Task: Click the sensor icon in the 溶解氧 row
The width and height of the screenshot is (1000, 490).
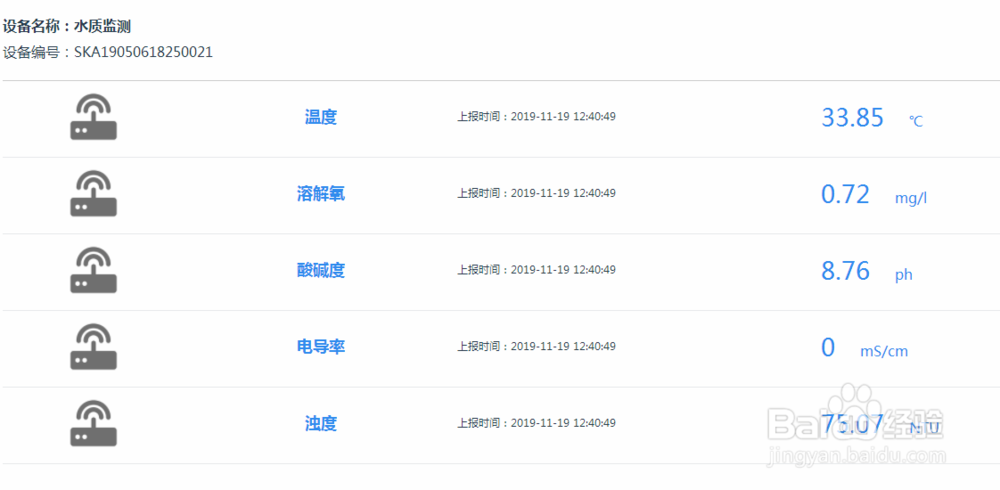Action: click(93, 193)
